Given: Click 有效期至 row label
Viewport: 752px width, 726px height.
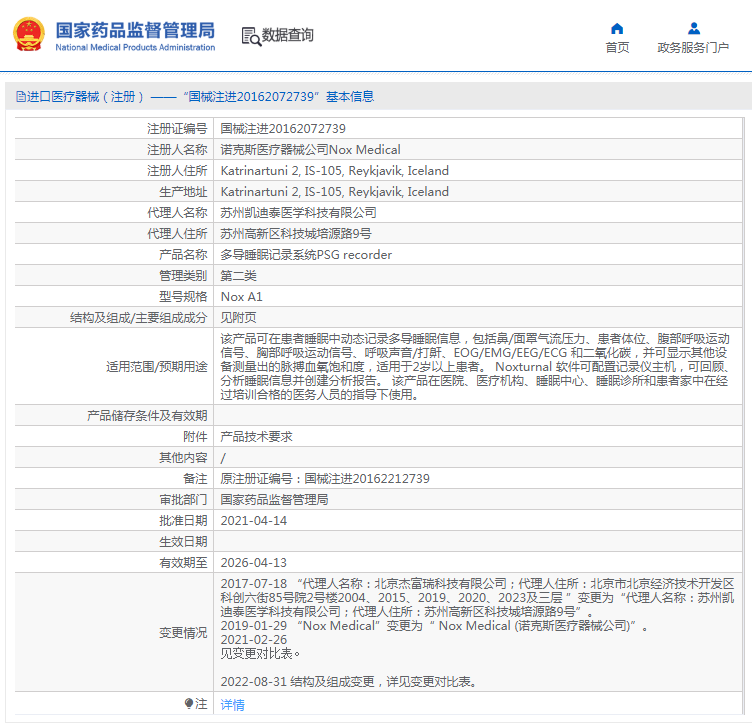Looking at the screenshot, I should [183, 562].
